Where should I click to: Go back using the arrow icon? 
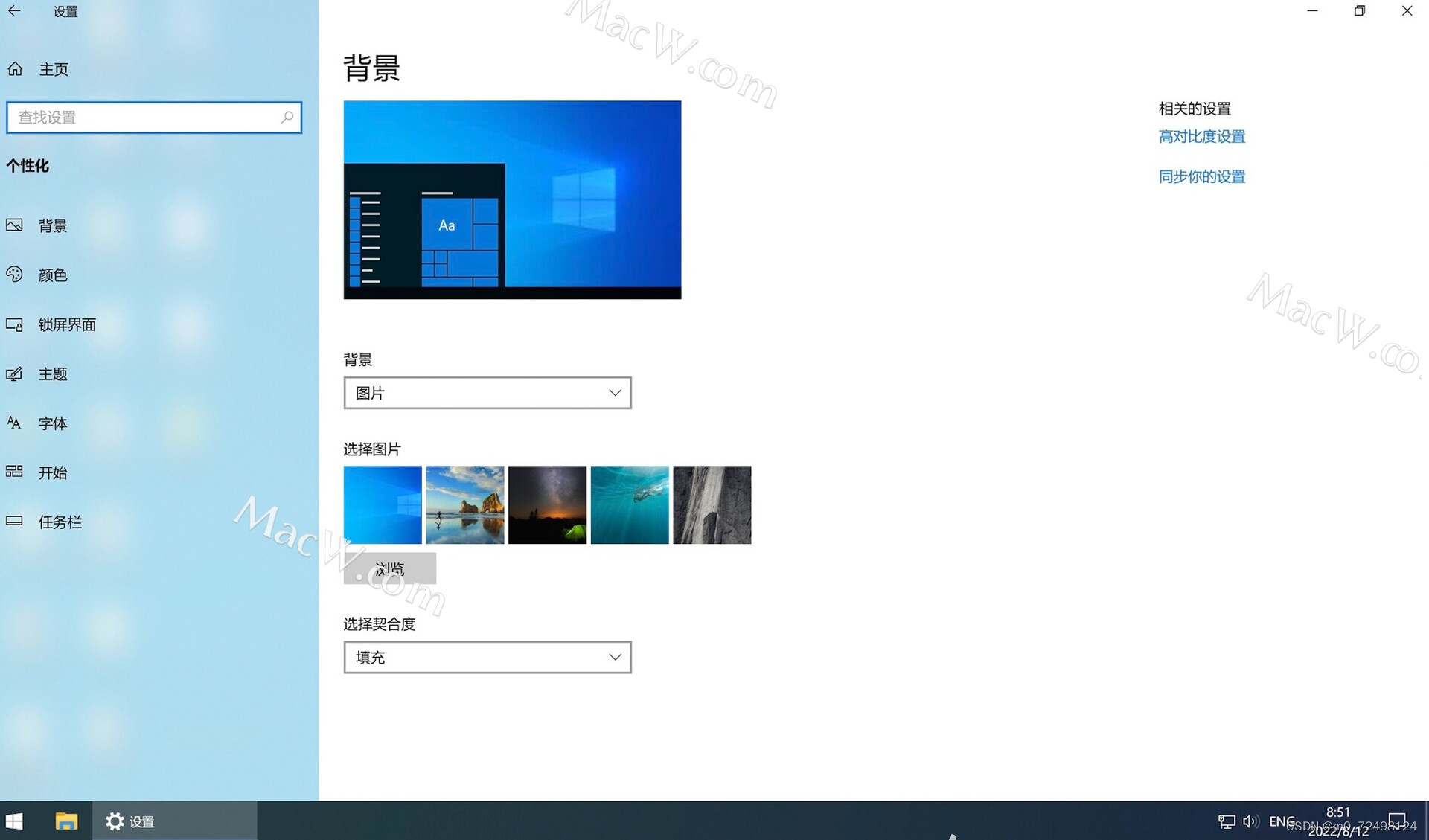[x=14, y=11]
